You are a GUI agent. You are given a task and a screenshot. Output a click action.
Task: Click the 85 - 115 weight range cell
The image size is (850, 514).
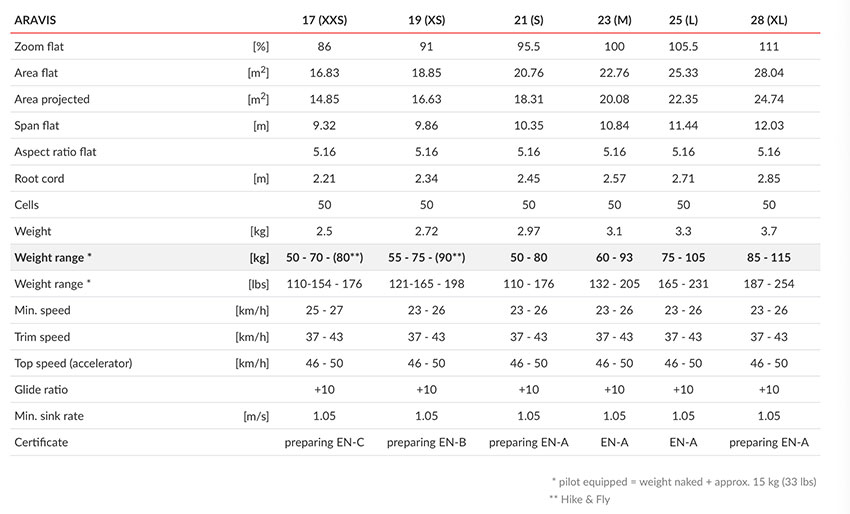769,258
